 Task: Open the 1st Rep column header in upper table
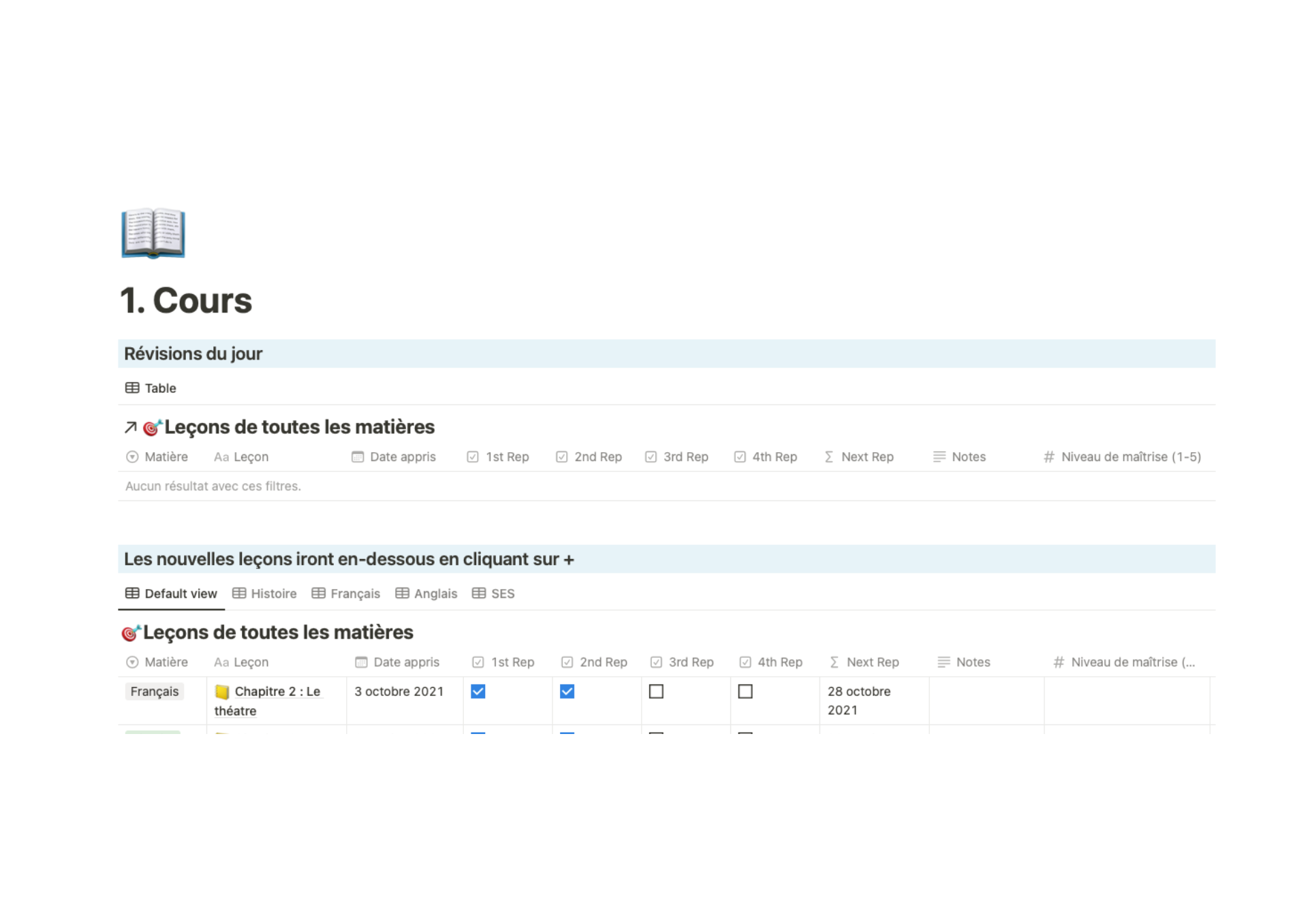(x=498, y=457)
